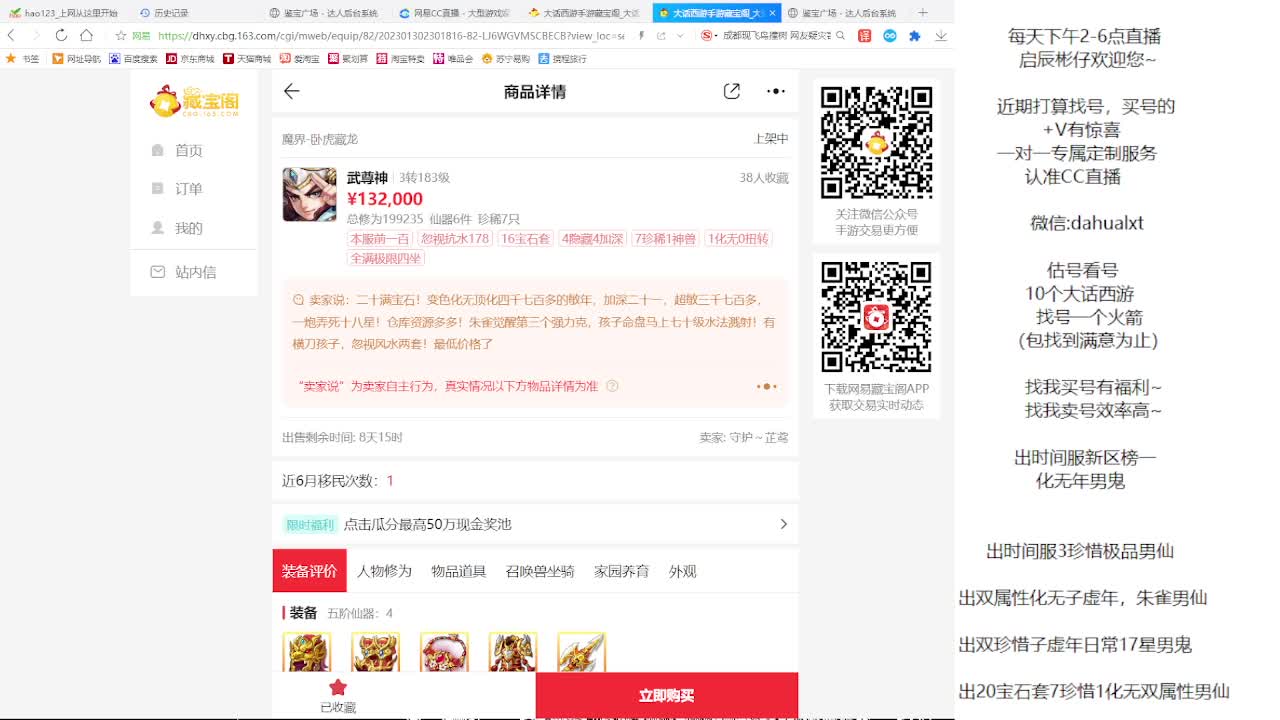Open the 网址导航 bookmark
The width and height of the screenshot is (1280, 720).
(77, 59)
